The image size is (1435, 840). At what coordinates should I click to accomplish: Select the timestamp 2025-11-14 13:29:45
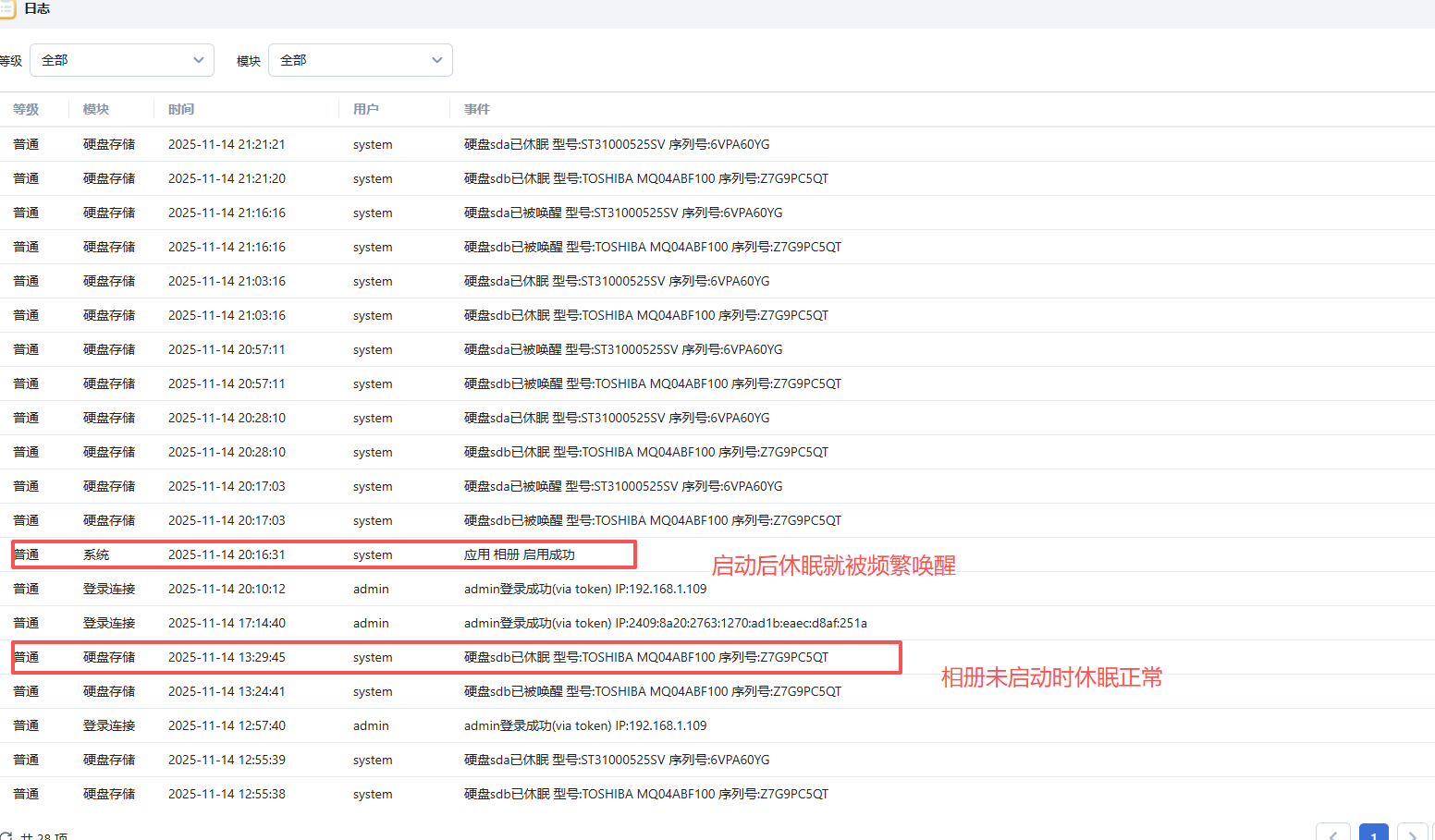(227, 657)
